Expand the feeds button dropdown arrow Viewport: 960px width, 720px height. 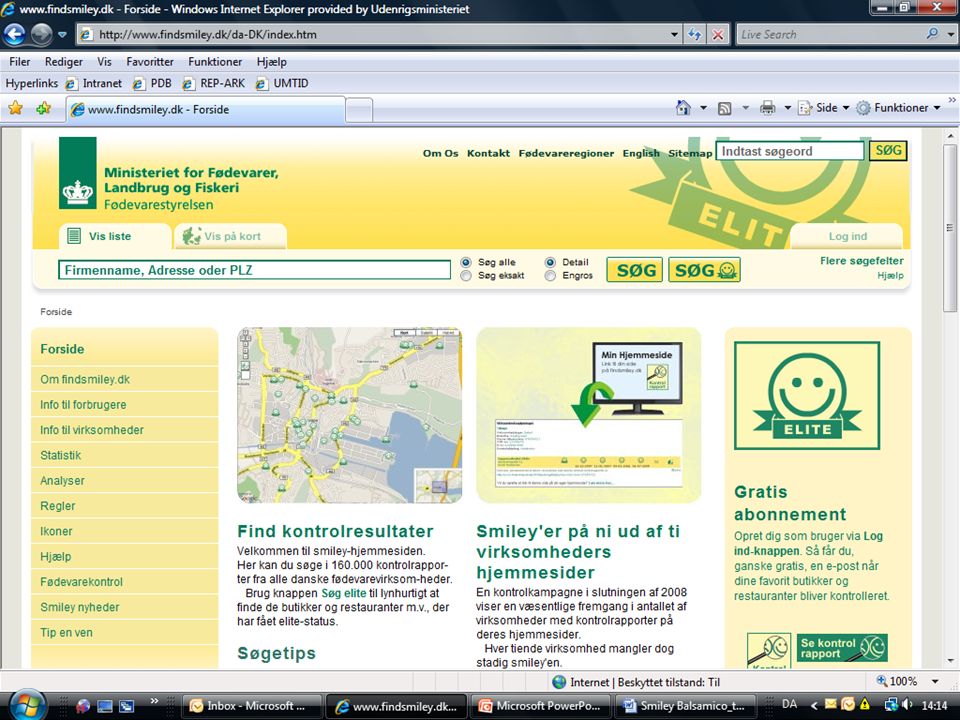745,108
